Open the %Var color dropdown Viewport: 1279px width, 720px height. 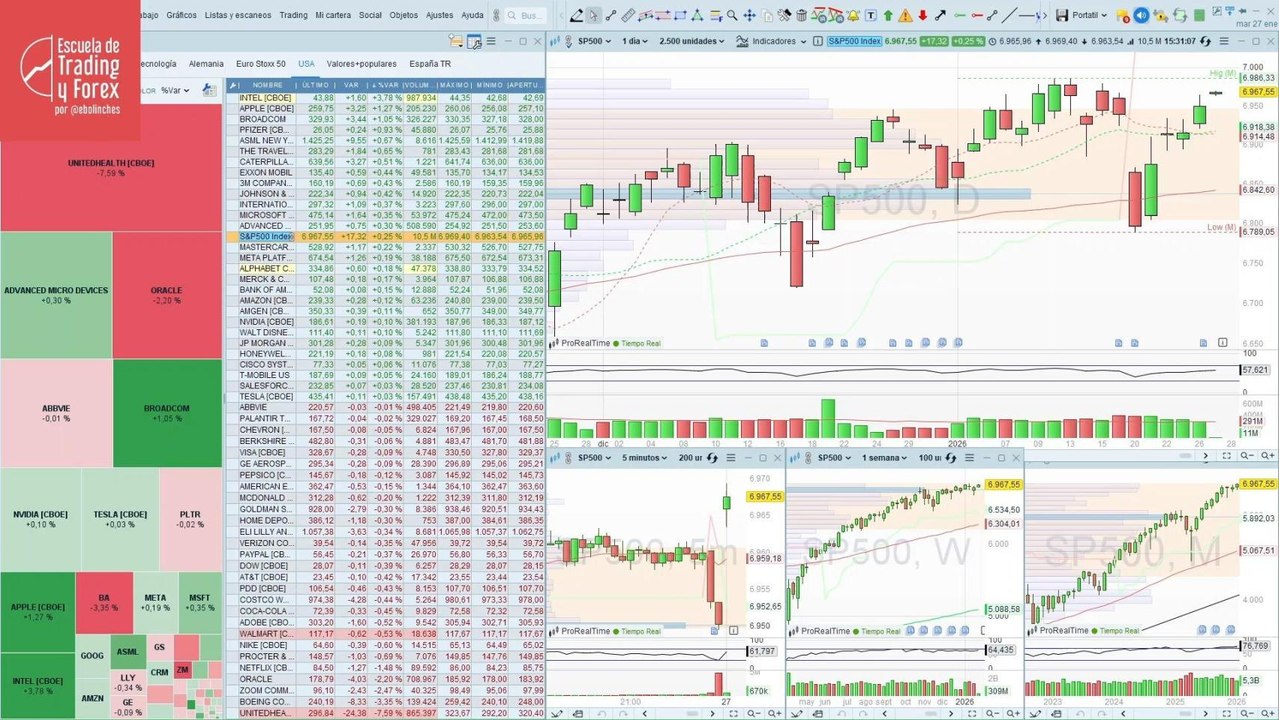pos(176,90)
